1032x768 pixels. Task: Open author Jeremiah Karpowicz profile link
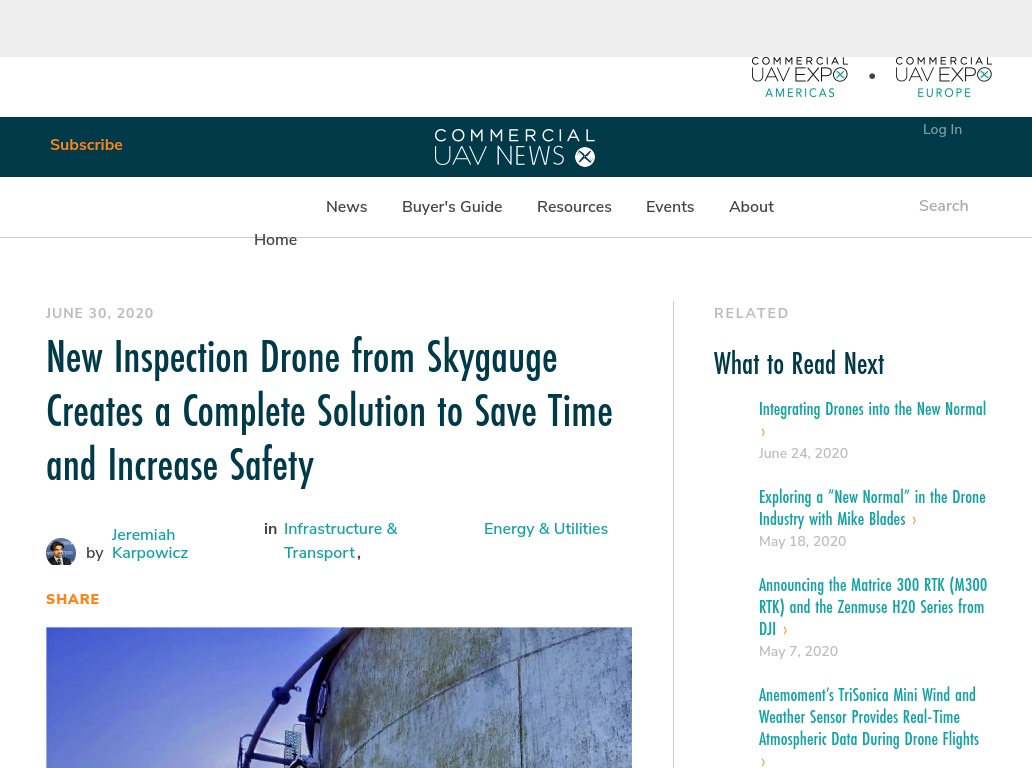pos(149,544)
